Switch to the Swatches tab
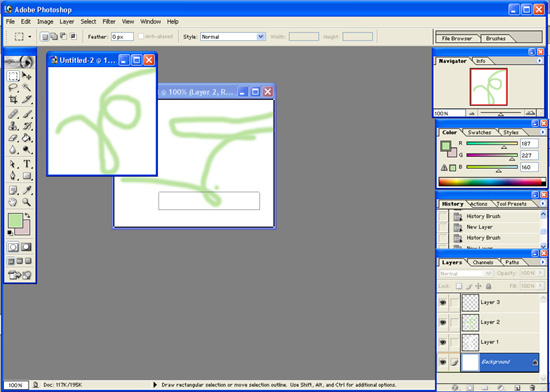The image size is (550, 392). tap(479, 133)
